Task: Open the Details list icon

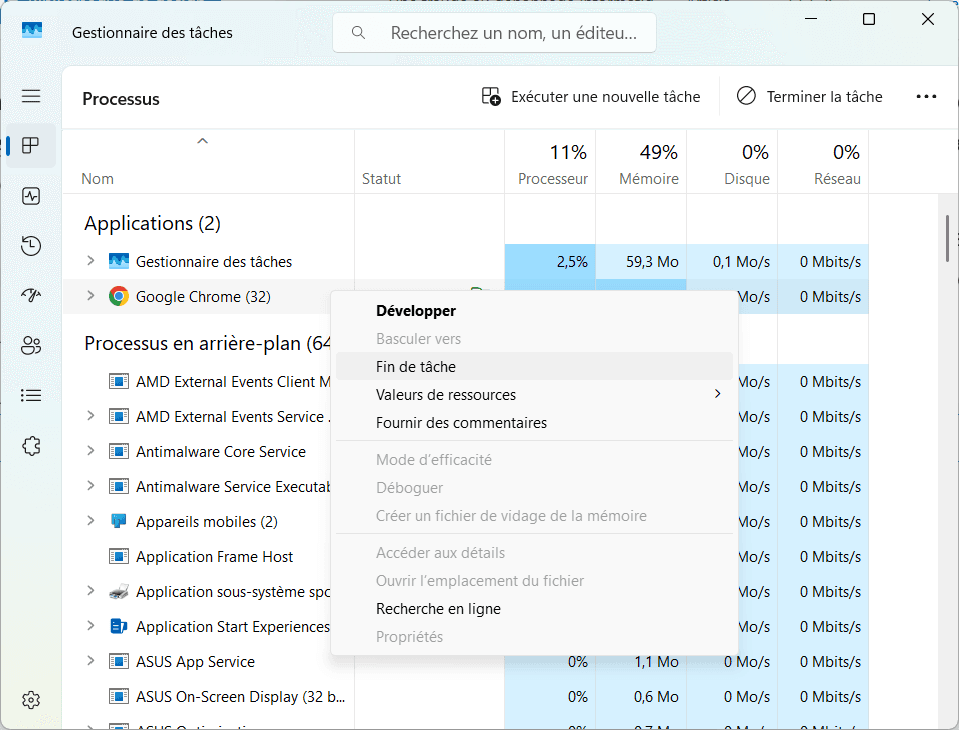Action: pos(31,396)
